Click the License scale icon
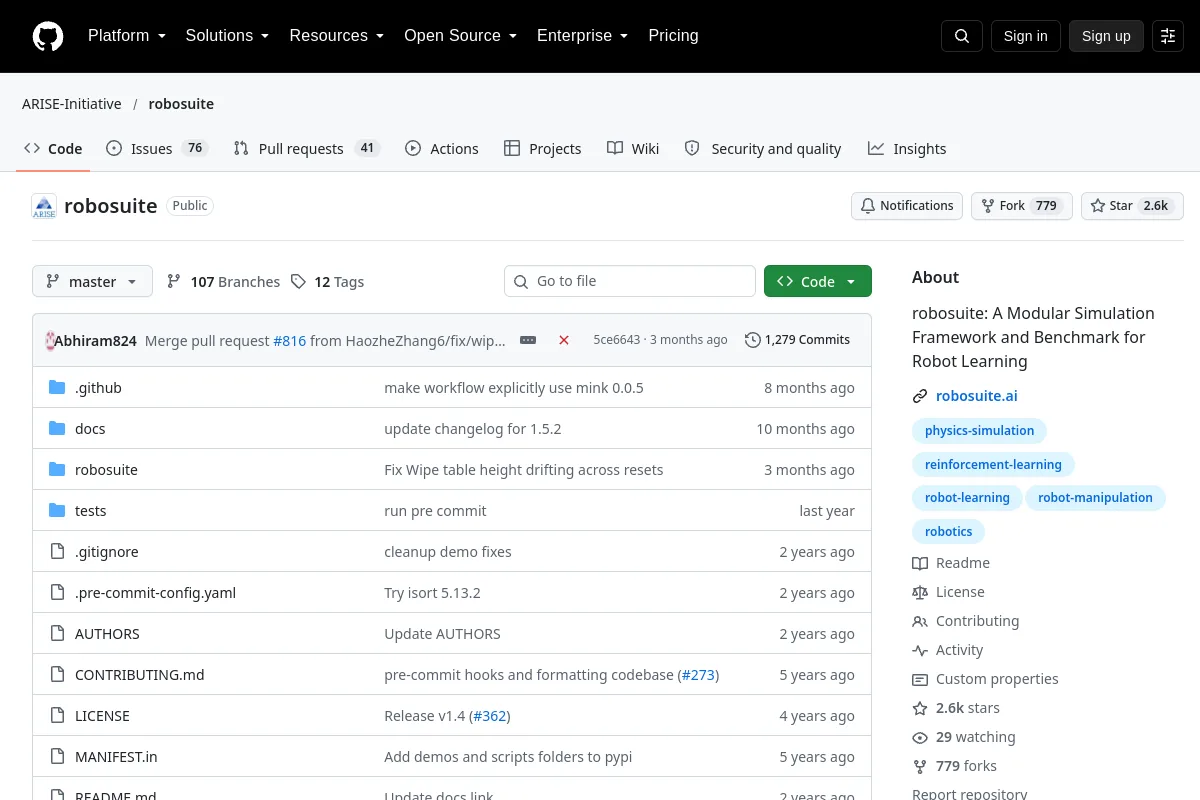The height and width of the screenshot is (800, 1200). 920,592
